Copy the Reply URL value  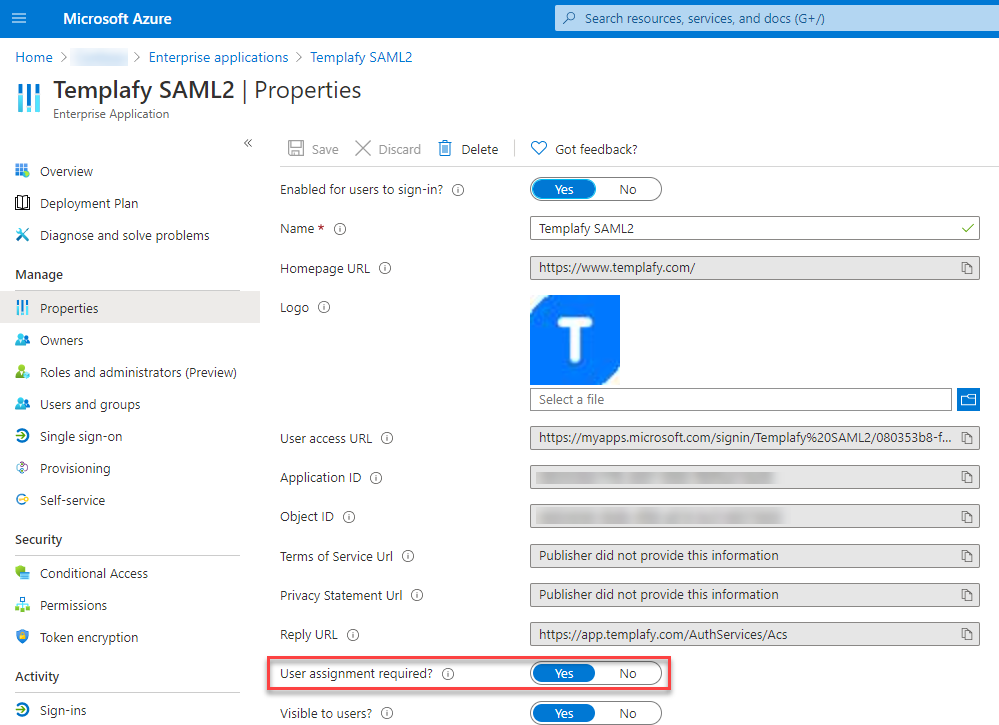point(966,635)
